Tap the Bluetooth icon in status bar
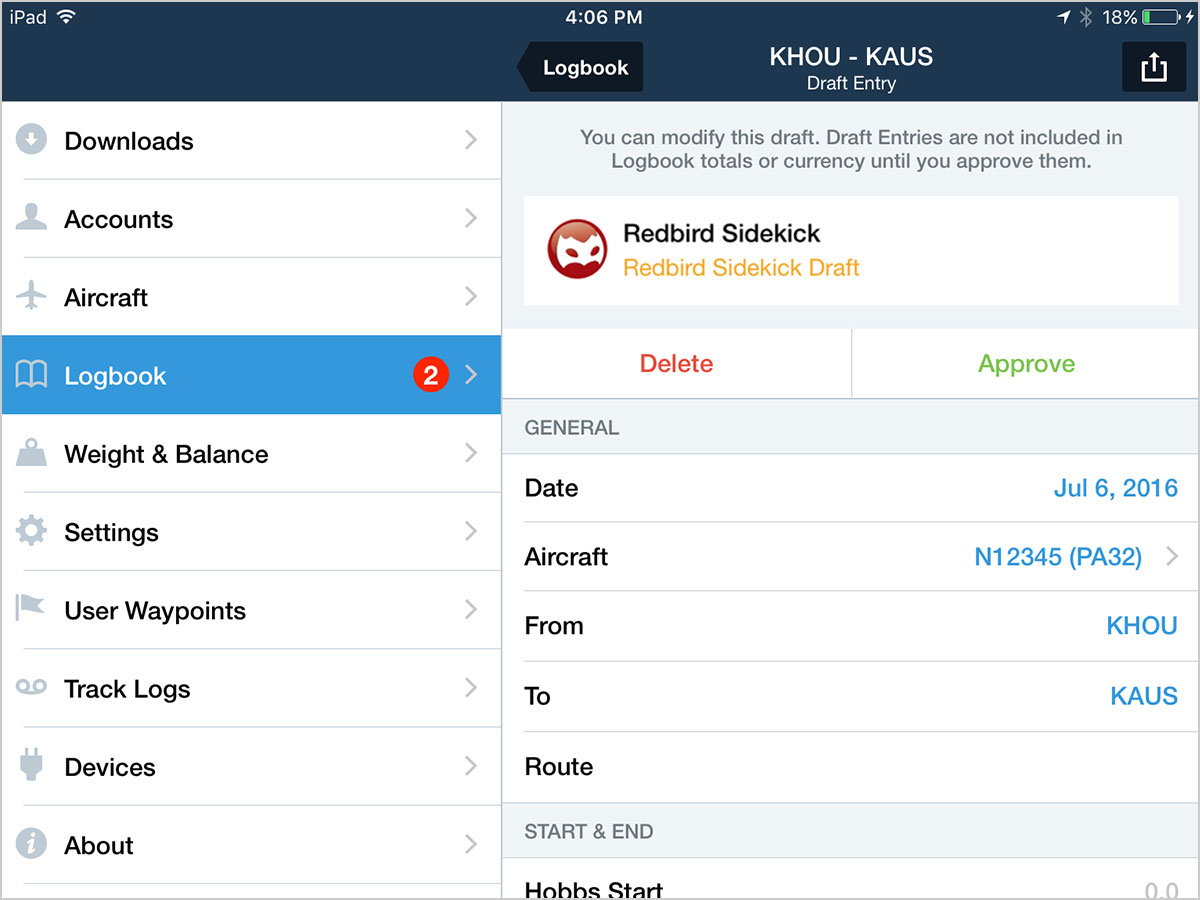 pyautogui.click(x=1086, y=17)
